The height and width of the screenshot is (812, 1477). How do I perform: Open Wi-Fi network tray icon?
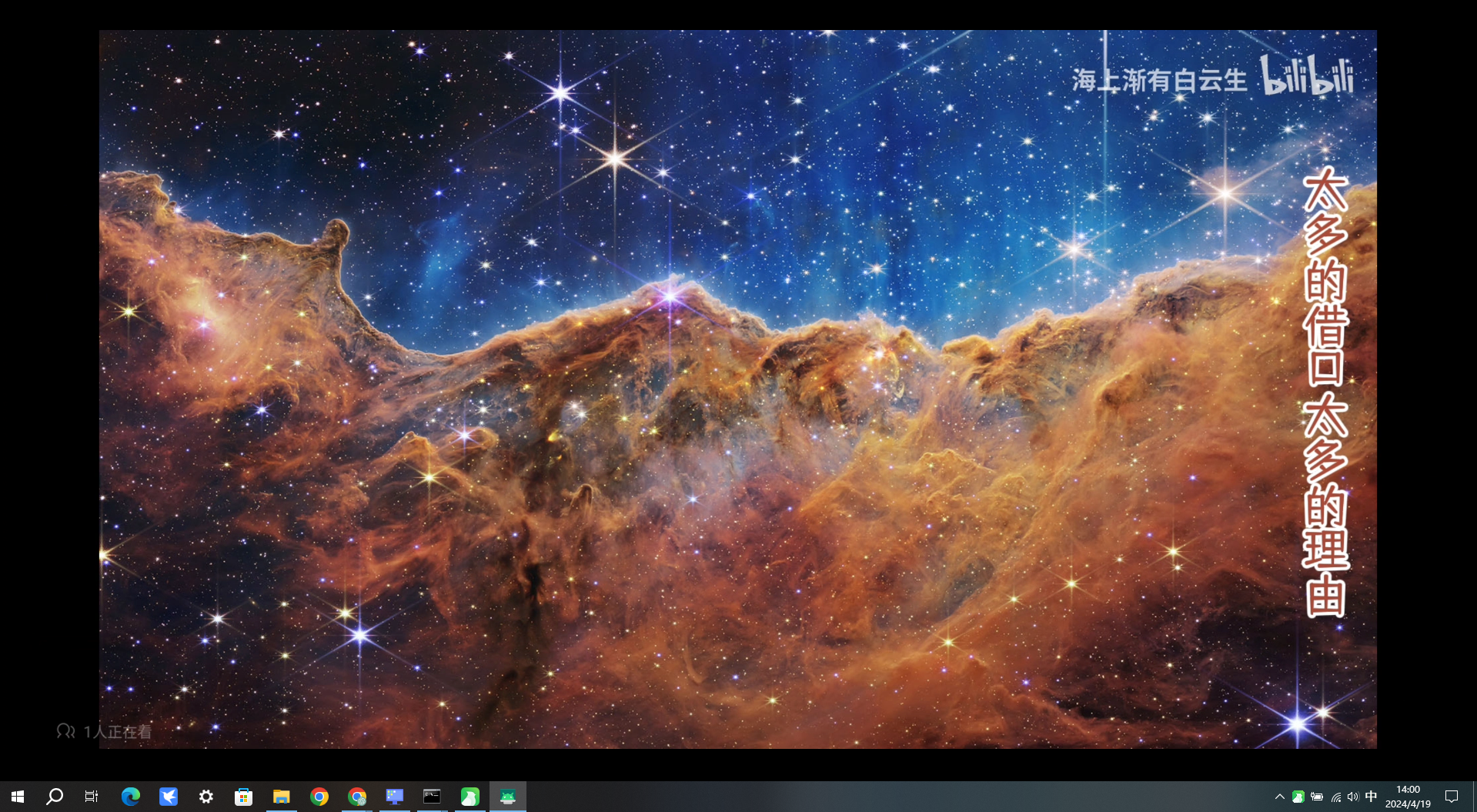[1335, 797]
